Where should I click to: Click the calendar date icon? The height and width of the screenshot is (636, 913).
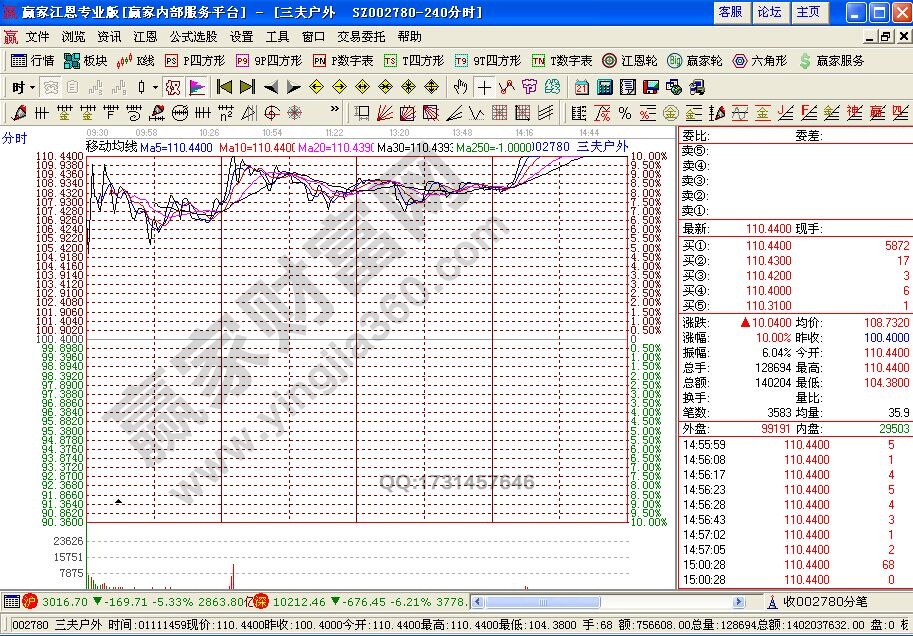coord(581,87)
